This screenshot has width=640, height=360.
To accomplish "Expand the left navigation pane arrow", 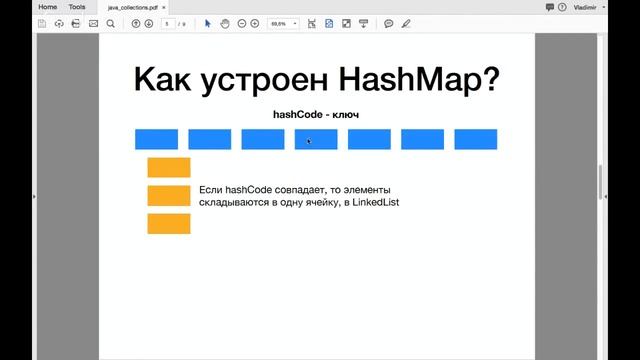I will tap(34, 197).
